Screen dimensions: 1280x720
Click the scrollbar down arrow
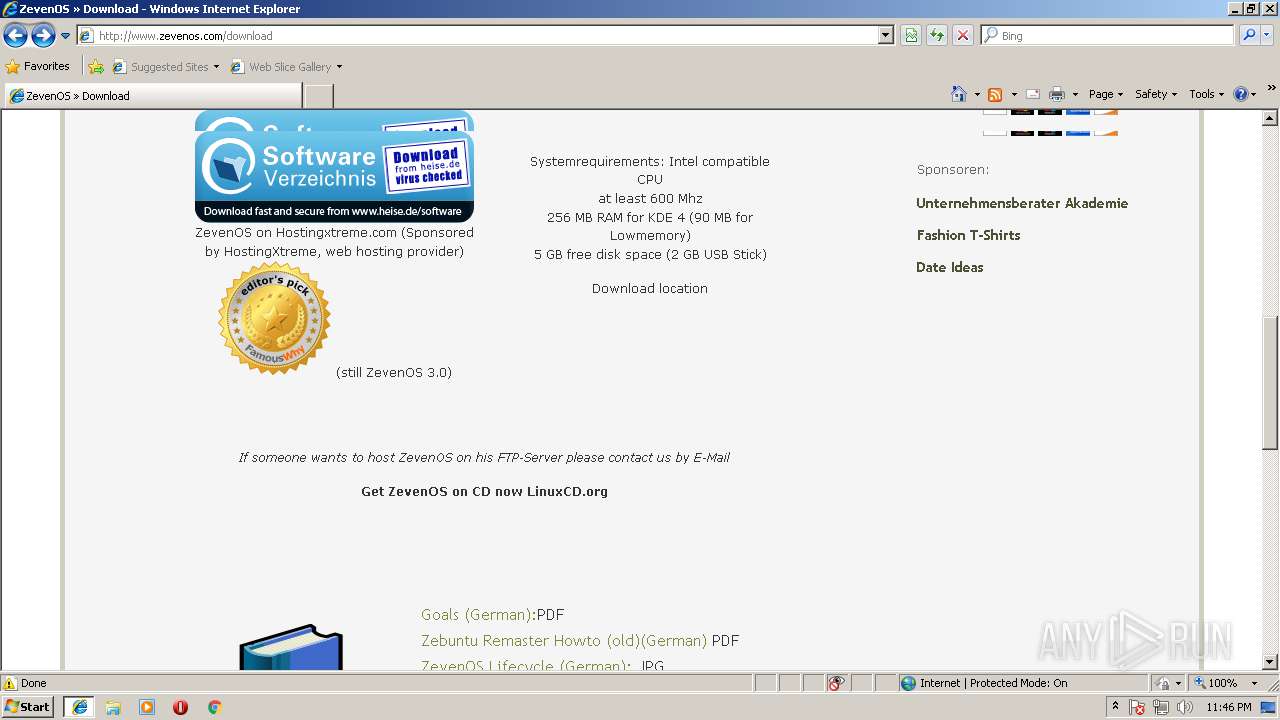tap(1270, 662)
